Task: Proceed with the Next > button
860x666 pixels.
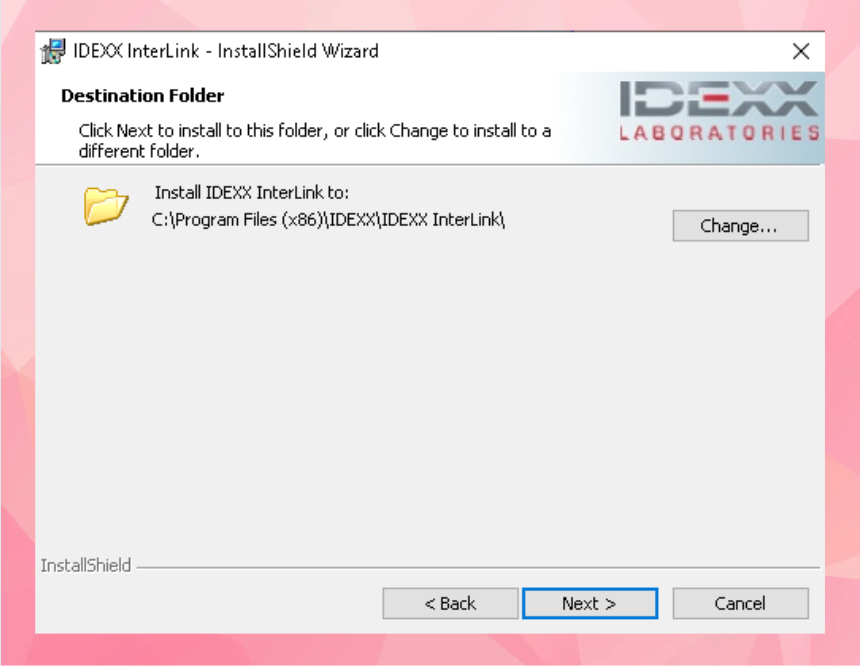Action: pyautogui.click(x=590, y=603)
